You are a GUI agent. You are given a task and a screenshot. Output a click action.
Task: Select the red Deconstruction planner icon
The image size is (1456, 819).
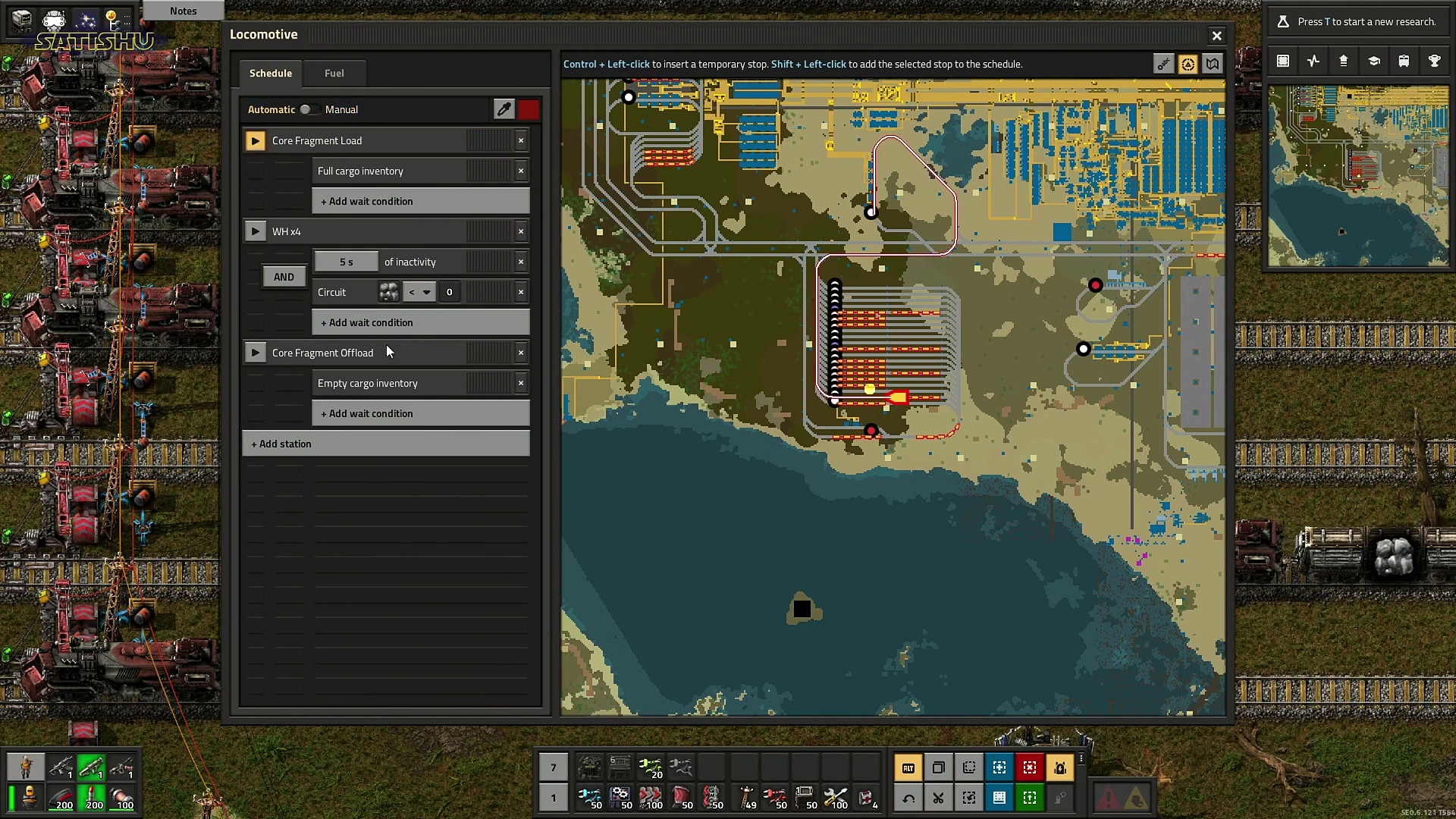[1029, 768]
